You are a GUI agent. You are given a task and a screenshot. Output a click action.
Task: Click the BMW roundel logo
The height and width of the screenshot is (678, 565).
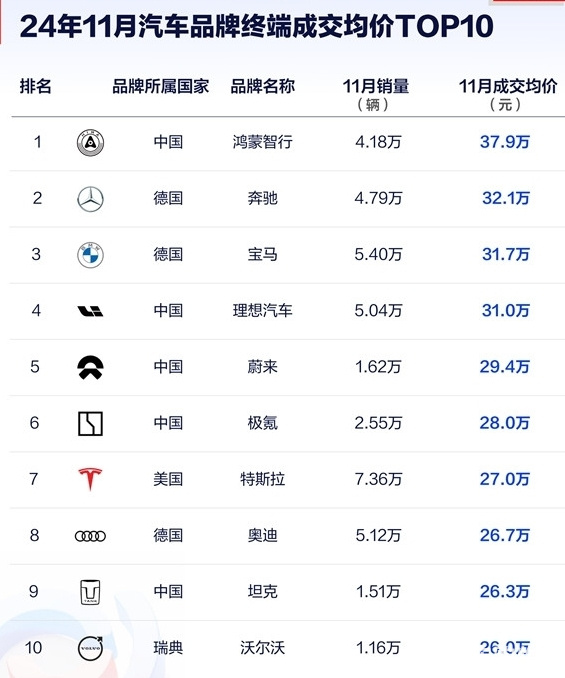(90, 255)
